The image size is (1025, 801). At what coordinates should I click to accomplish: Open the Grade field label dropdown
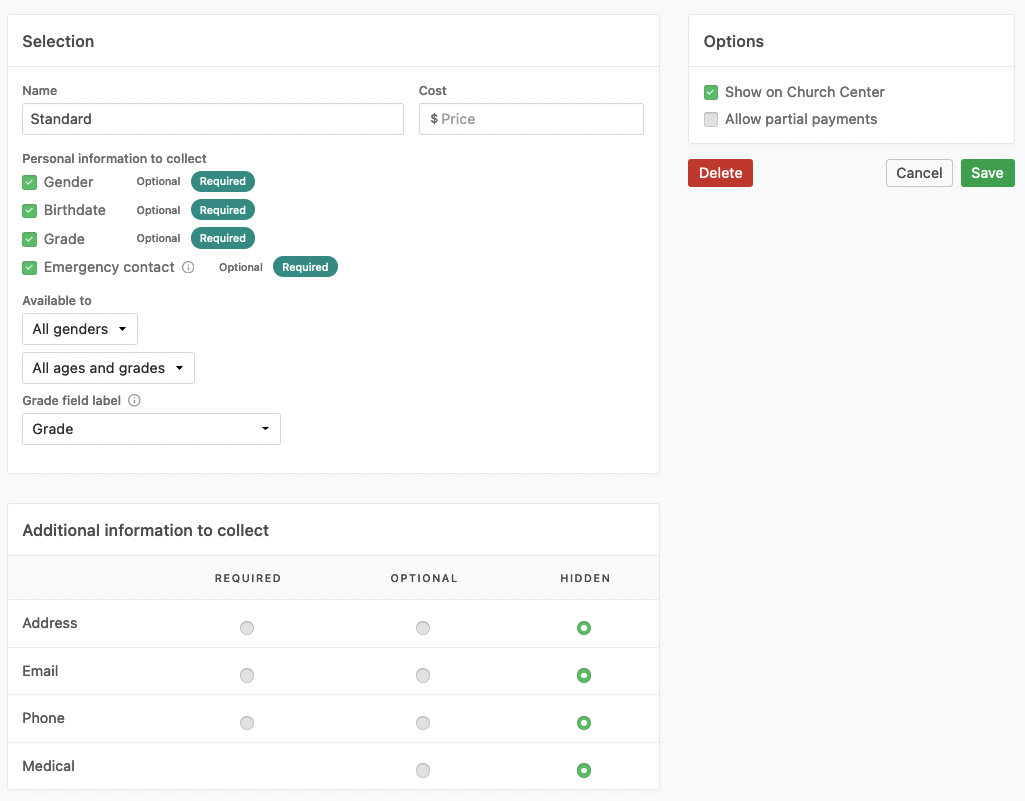pos(151,429)
